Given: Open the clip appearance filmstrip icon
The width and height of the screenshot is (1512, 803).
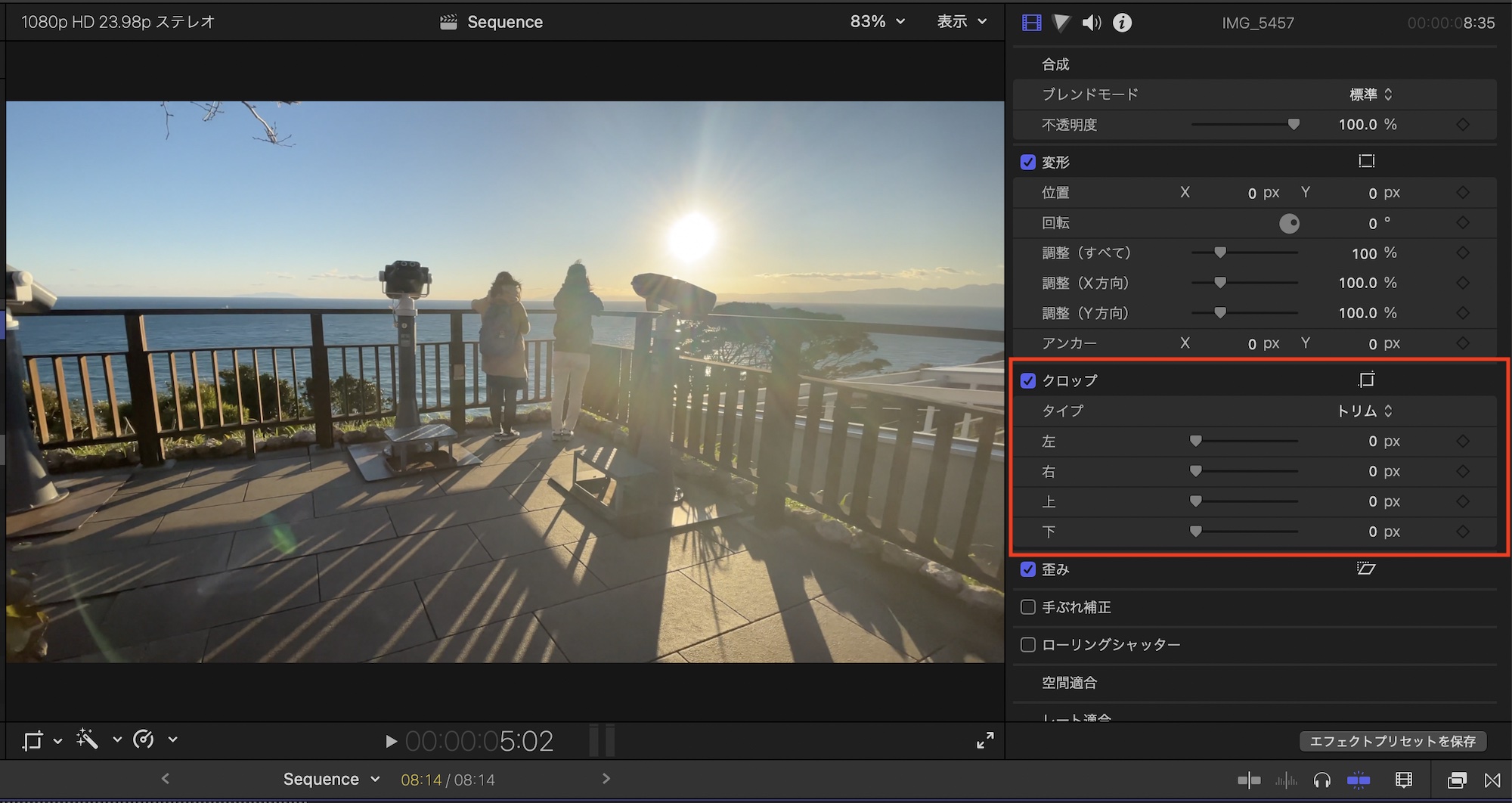Looking at the screenshot, I should (1404, 780).
